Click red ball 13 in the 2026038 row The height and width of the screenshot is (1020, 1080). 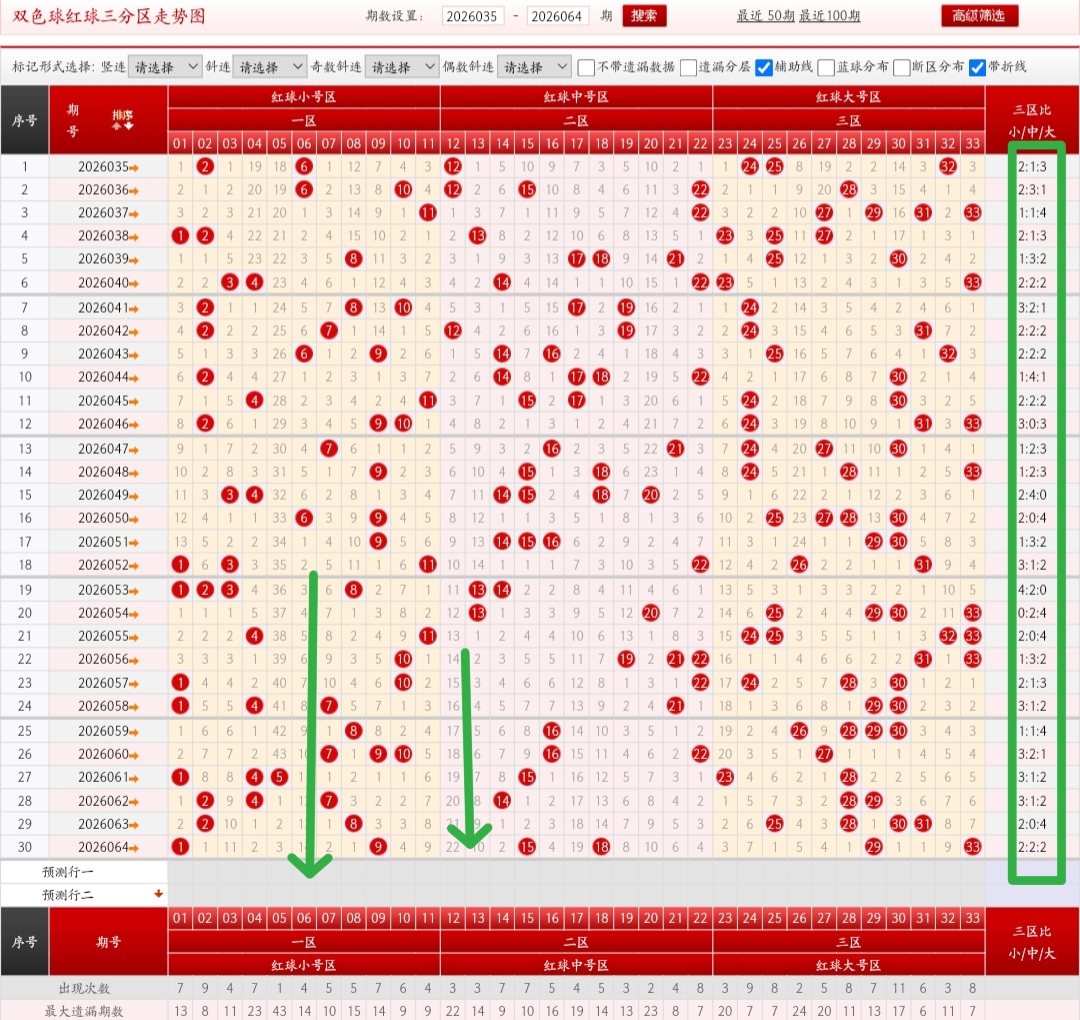477,236
